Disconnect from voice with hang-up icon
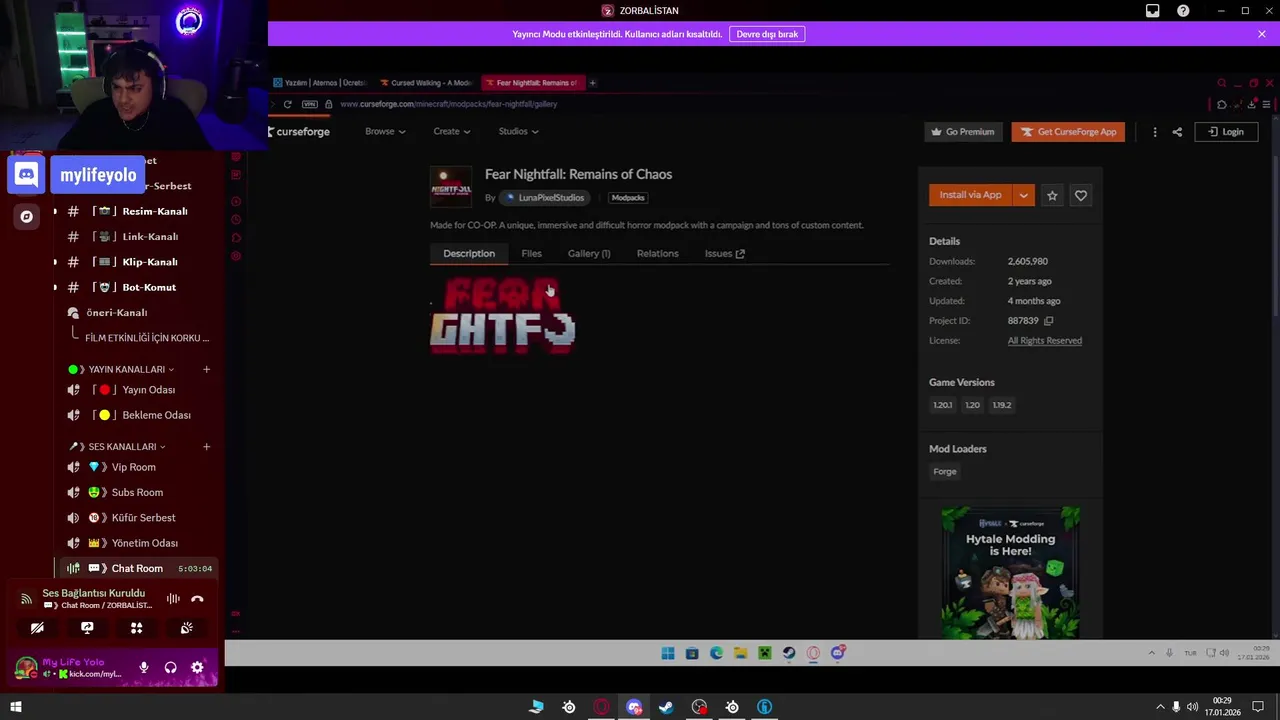 pyautogui.click(x=197, y=599)
